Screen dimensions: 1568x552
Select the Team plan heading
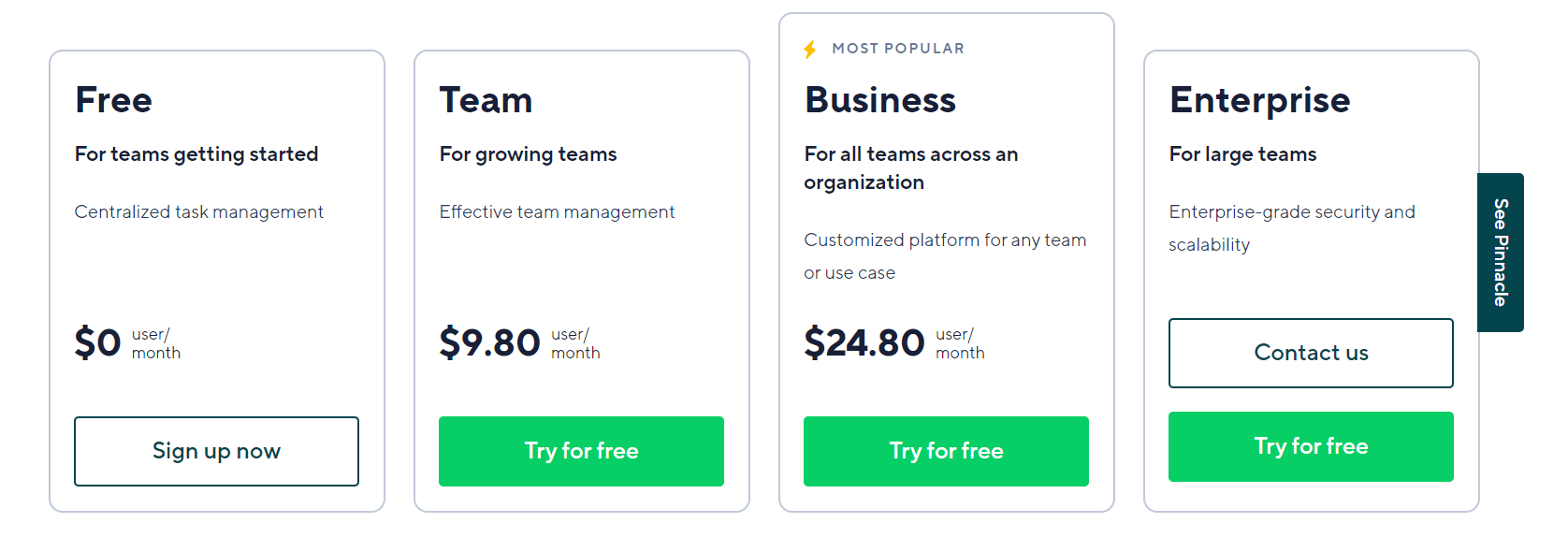pos(486,100)
